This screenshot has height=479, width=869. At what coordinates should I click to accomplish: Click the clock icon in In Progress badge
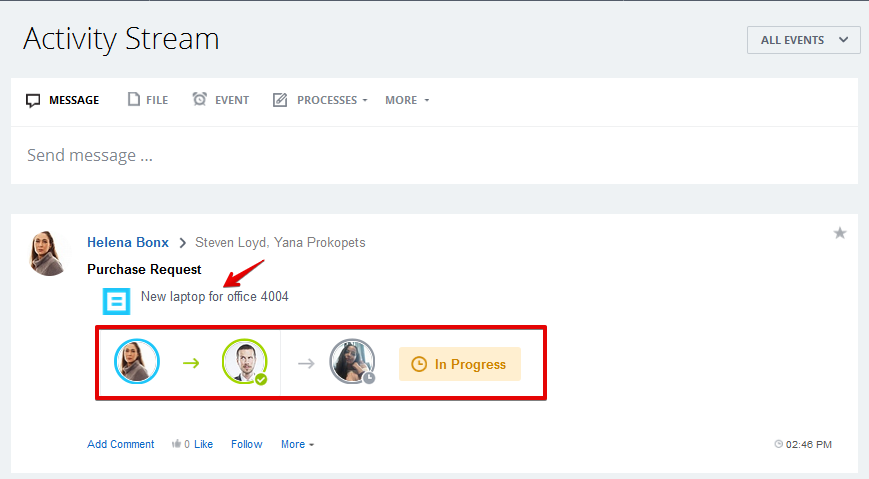click(x=419, y=364)
